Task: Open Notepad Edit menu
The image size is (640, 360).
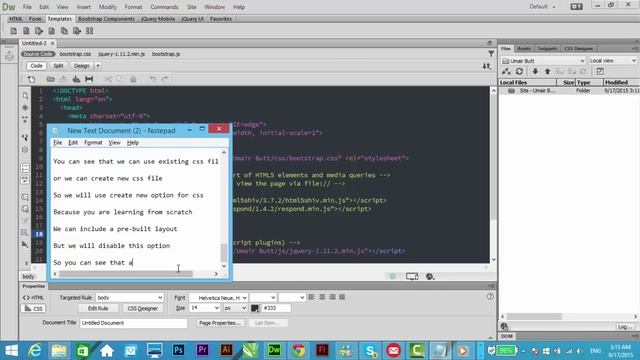Action: [73, 142]
